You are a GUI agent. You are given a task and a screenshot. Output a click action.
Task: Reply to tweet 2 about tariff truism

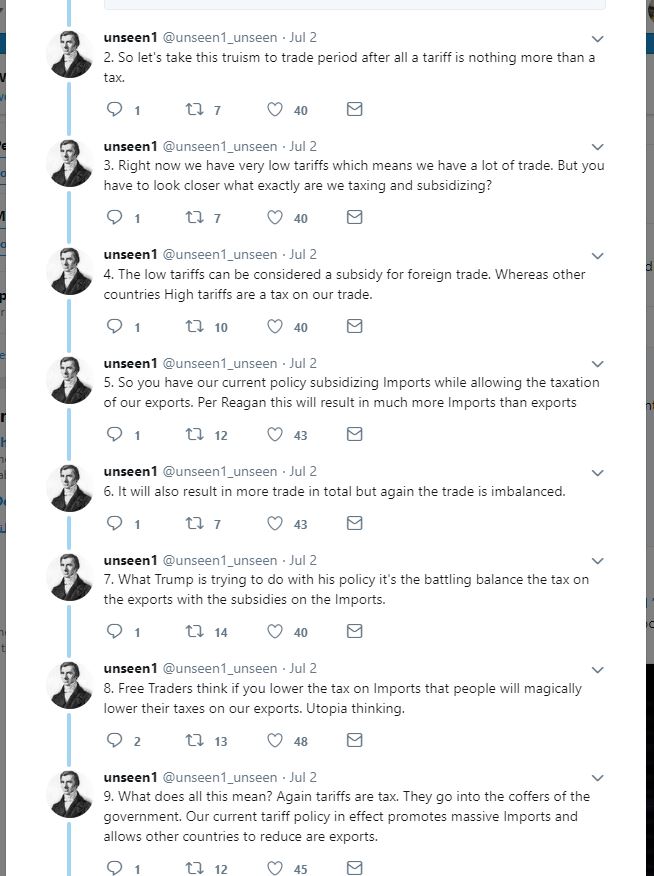114,109
